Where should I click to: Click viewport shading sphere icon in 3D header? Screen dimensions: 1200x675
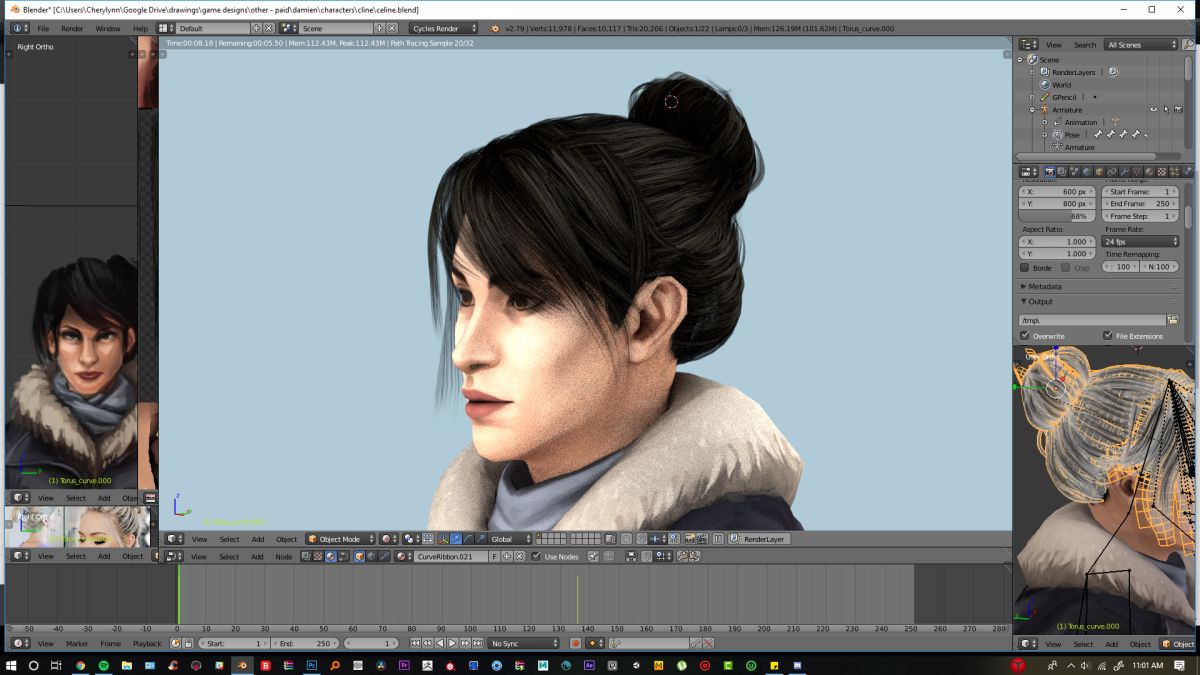point(389,539)
